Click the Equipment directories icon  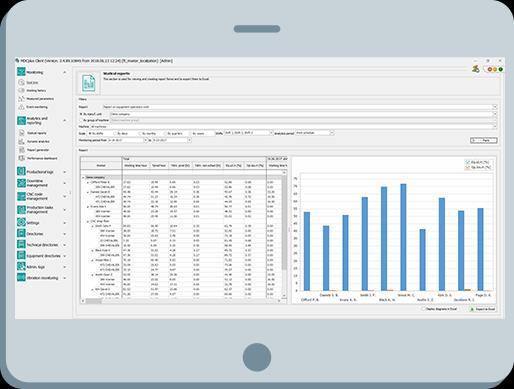(x=21, y=256)
